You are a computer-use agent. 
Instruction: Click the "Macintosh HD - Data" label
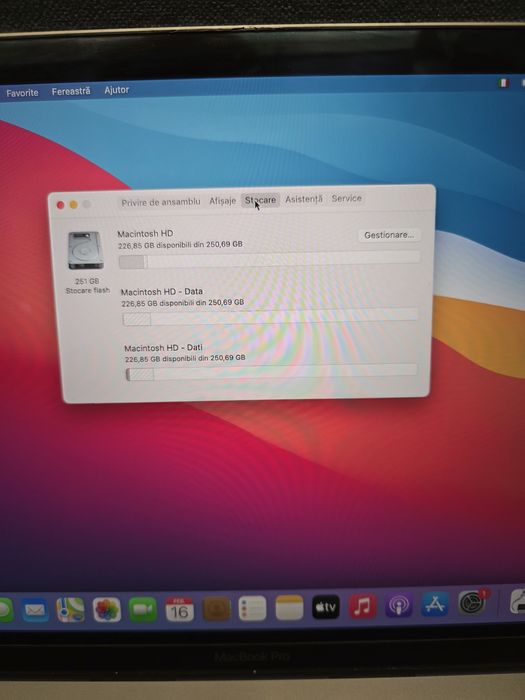click(x=162, y=292)
